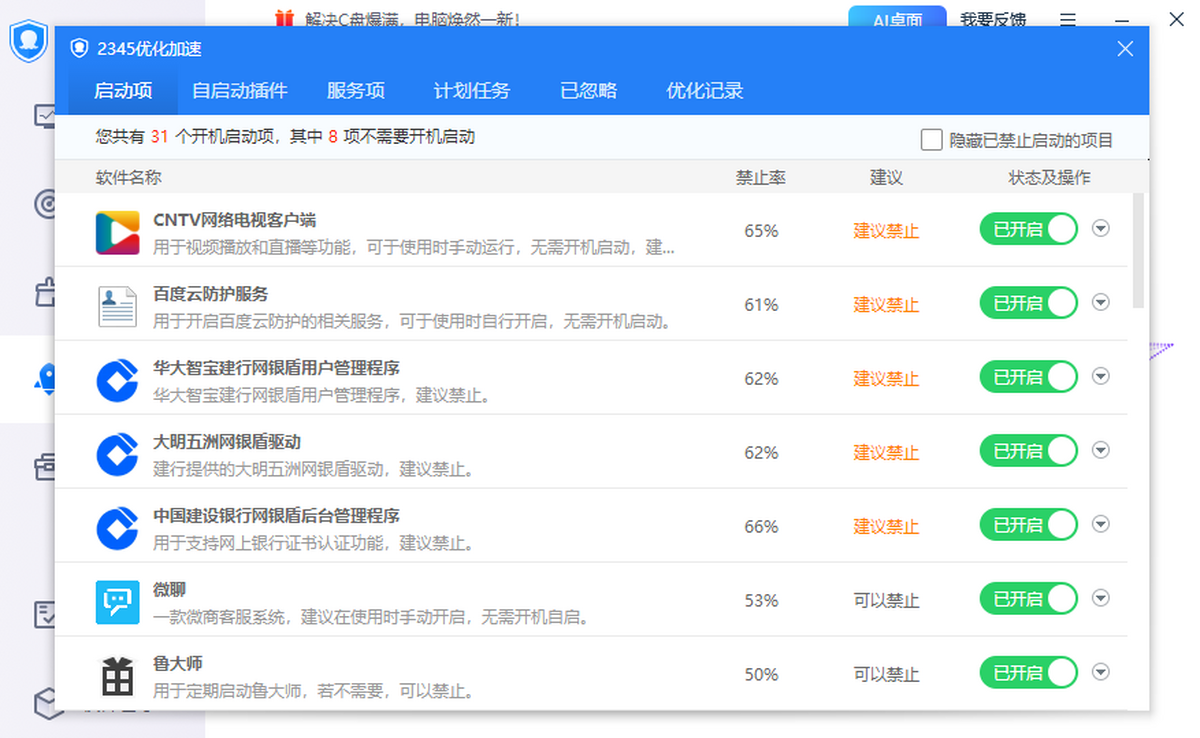Select the 启动项 tab

pyautogui.click(x=123, y=91)
